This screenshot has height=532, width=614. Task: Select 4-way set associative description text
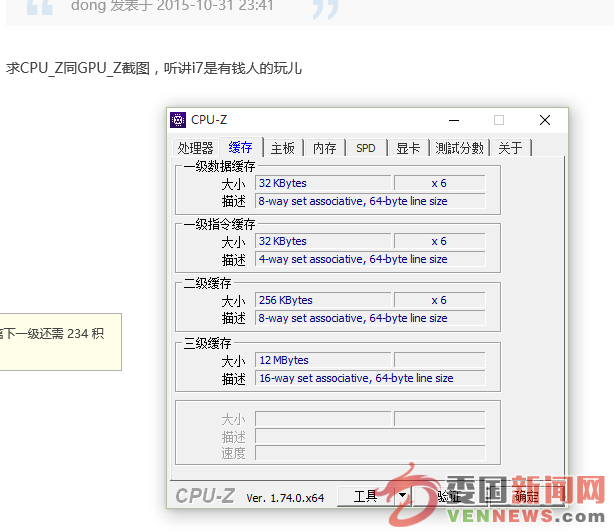tap(370, 259)
